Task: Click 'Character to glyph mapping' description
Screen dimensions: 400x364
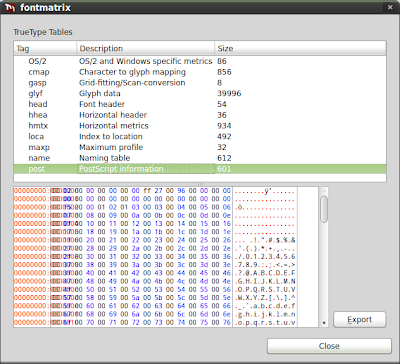Action: pyautogui.click(x=132, y=72)
